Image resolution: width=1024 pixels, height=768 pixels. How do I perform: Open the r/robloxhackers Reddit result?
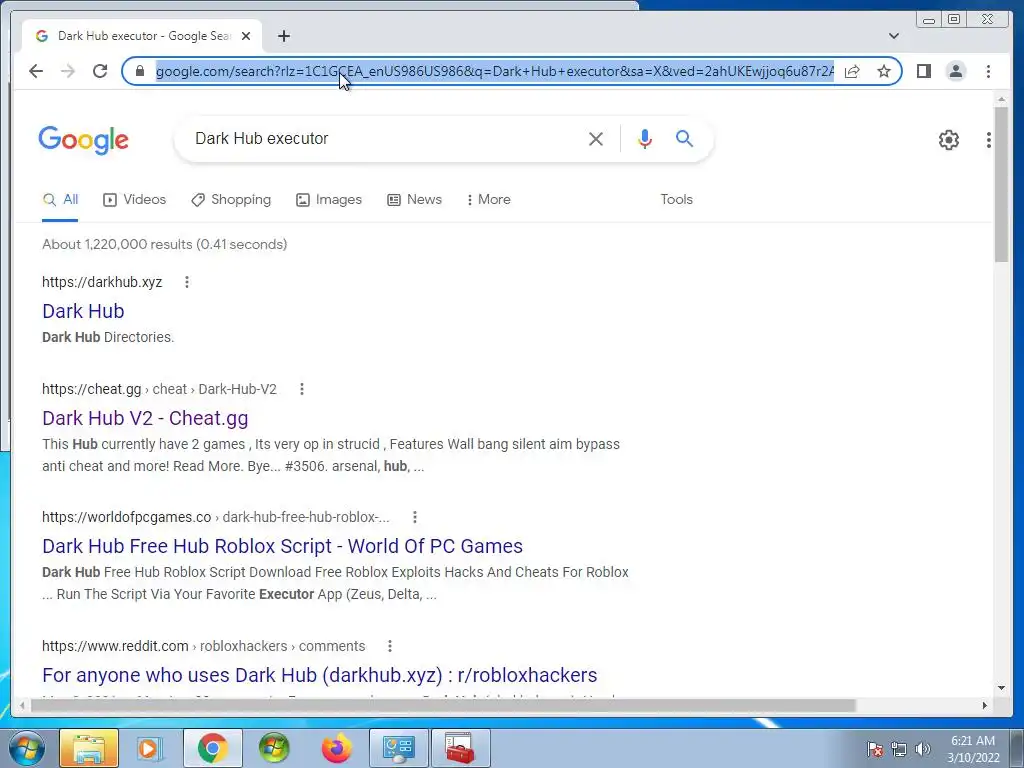pyautogui.click(x=319, y=675)
